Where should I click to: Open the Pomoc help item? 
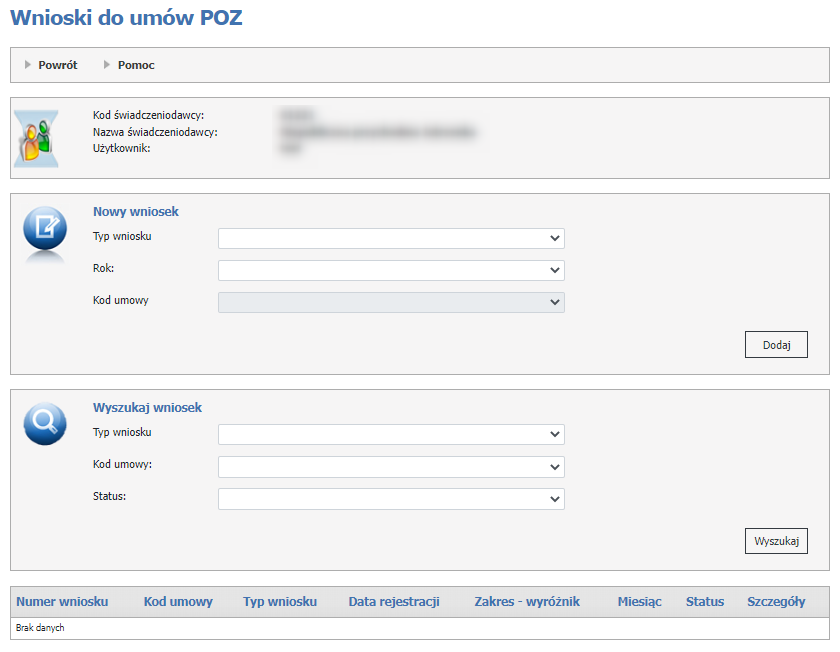pyautogui.click(x=135, y=65)
